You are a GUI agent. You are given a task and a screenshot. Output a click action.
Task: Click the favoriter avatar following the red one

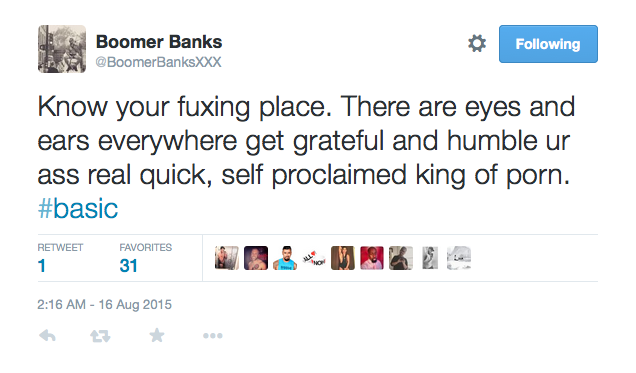(x=401, y=258)
